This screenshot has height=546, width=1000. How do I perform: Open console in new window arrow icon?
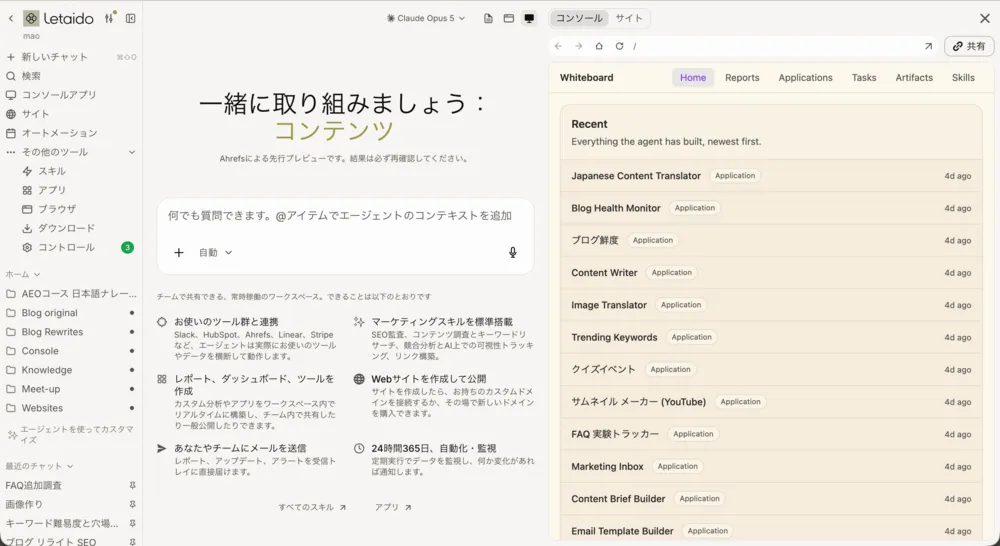[928, 46]
